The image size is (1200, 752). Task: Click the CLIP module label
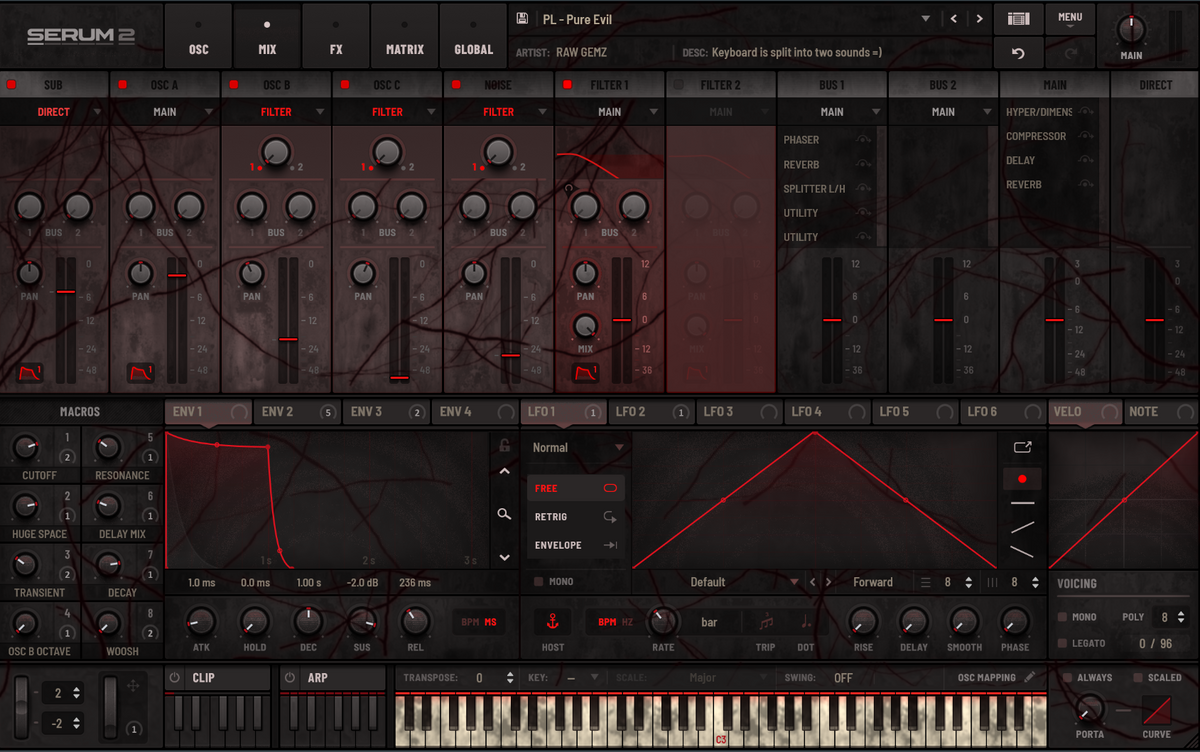(203, 677)
